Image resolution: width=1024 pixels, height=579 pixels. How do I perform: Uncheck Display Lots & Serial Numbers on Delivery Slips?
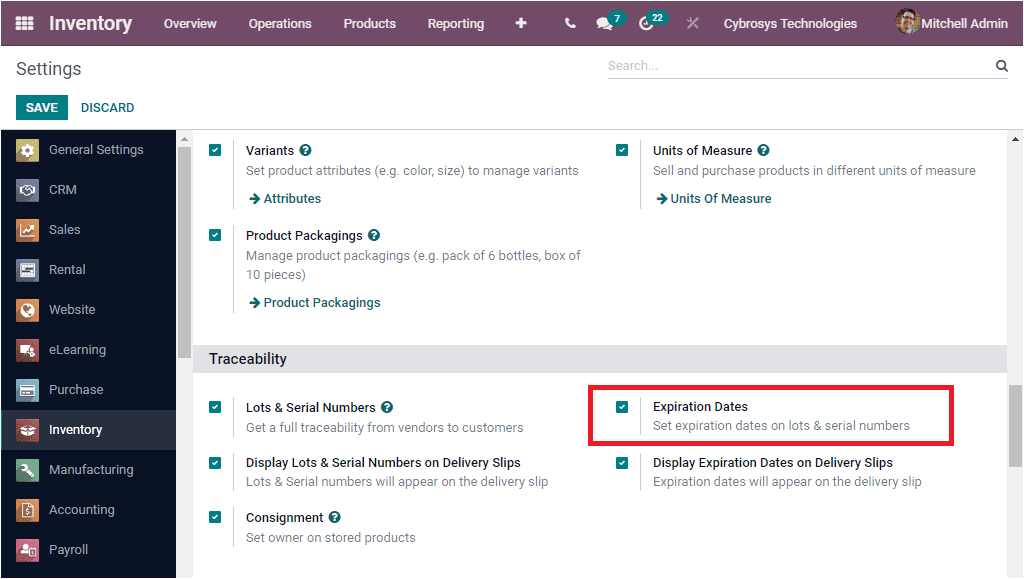[215, 462]
